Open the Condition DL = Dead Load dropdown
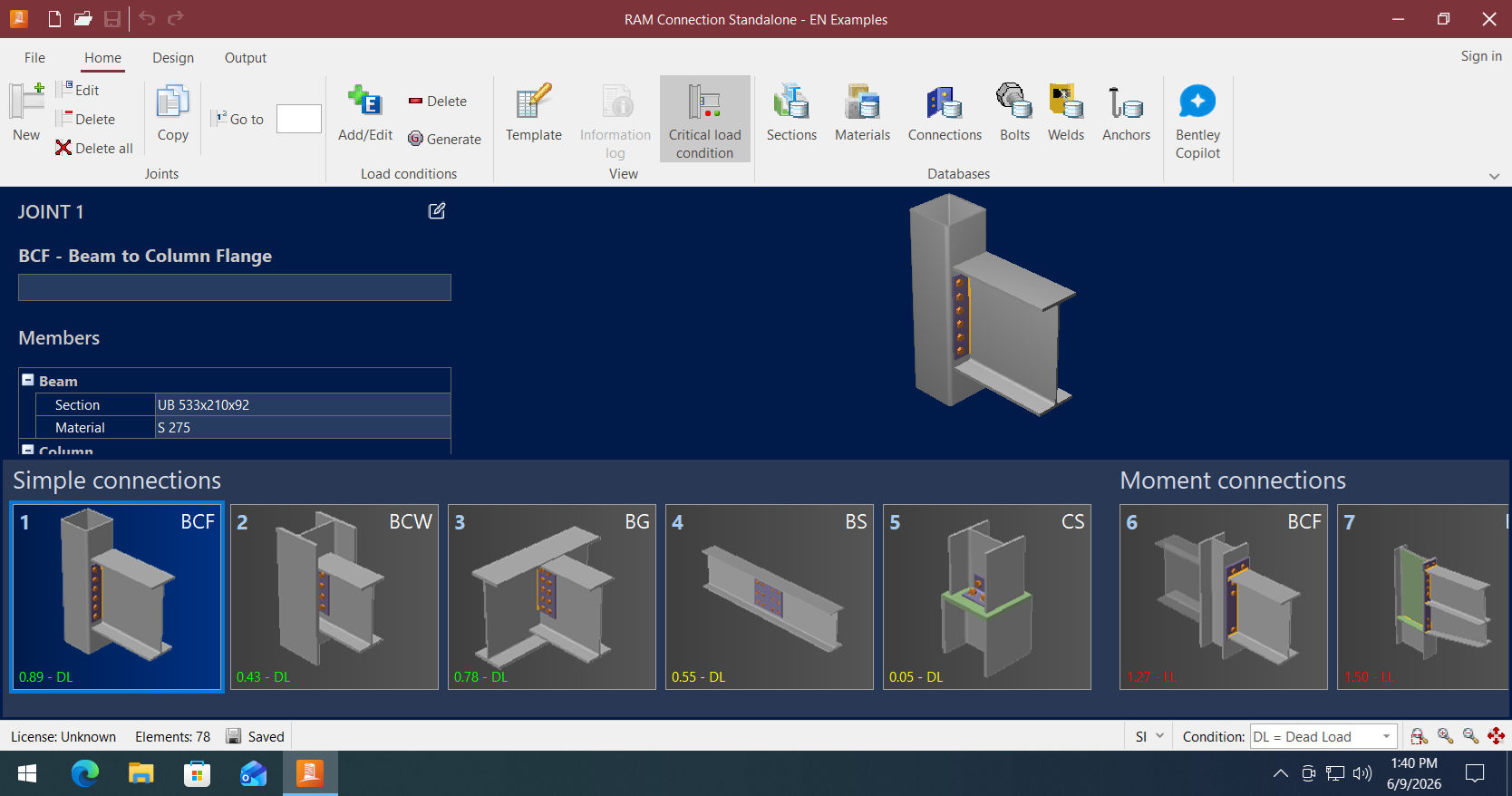Viewport: 1512px width, 796px height. 1323,736
